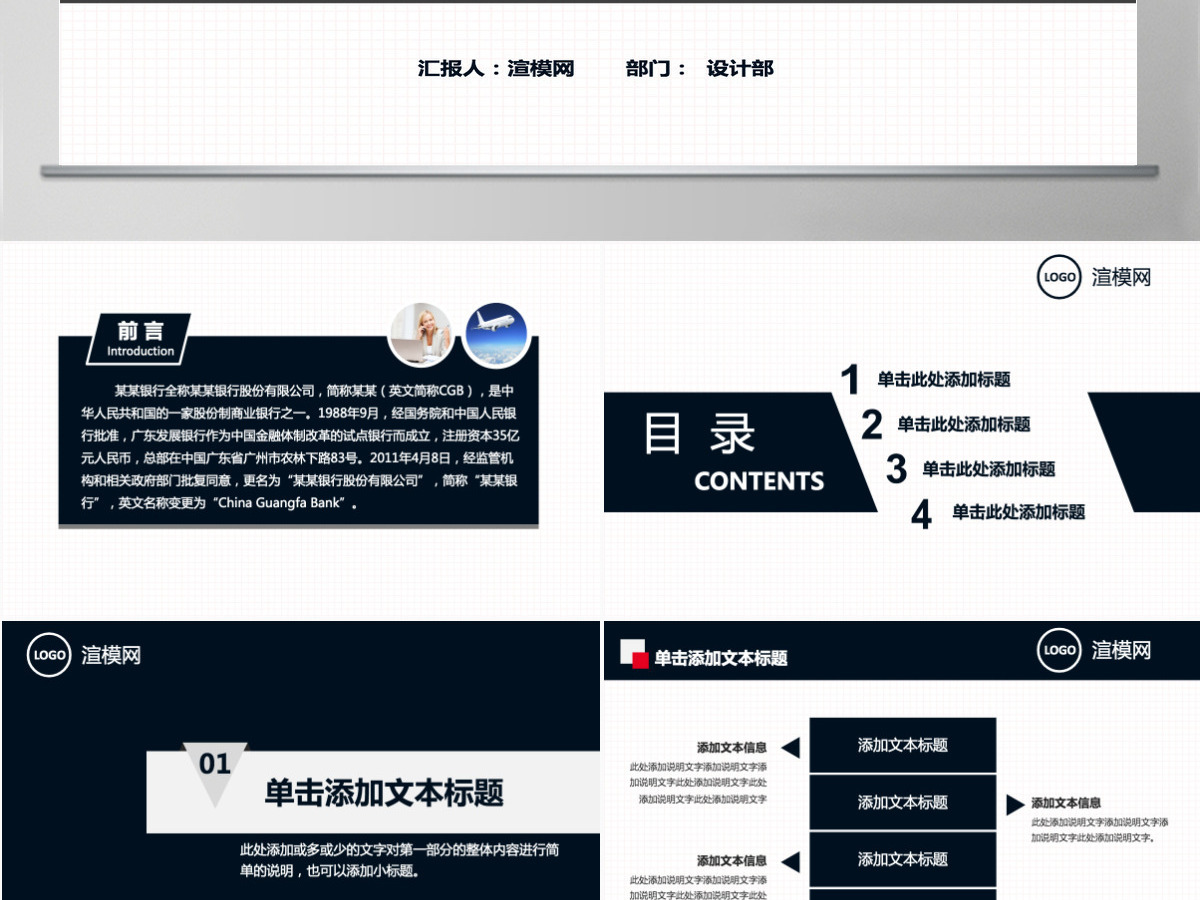Click 单击此处添加标题 next to number 4
Screen dimensions: 1200x900
(1018, 512)
